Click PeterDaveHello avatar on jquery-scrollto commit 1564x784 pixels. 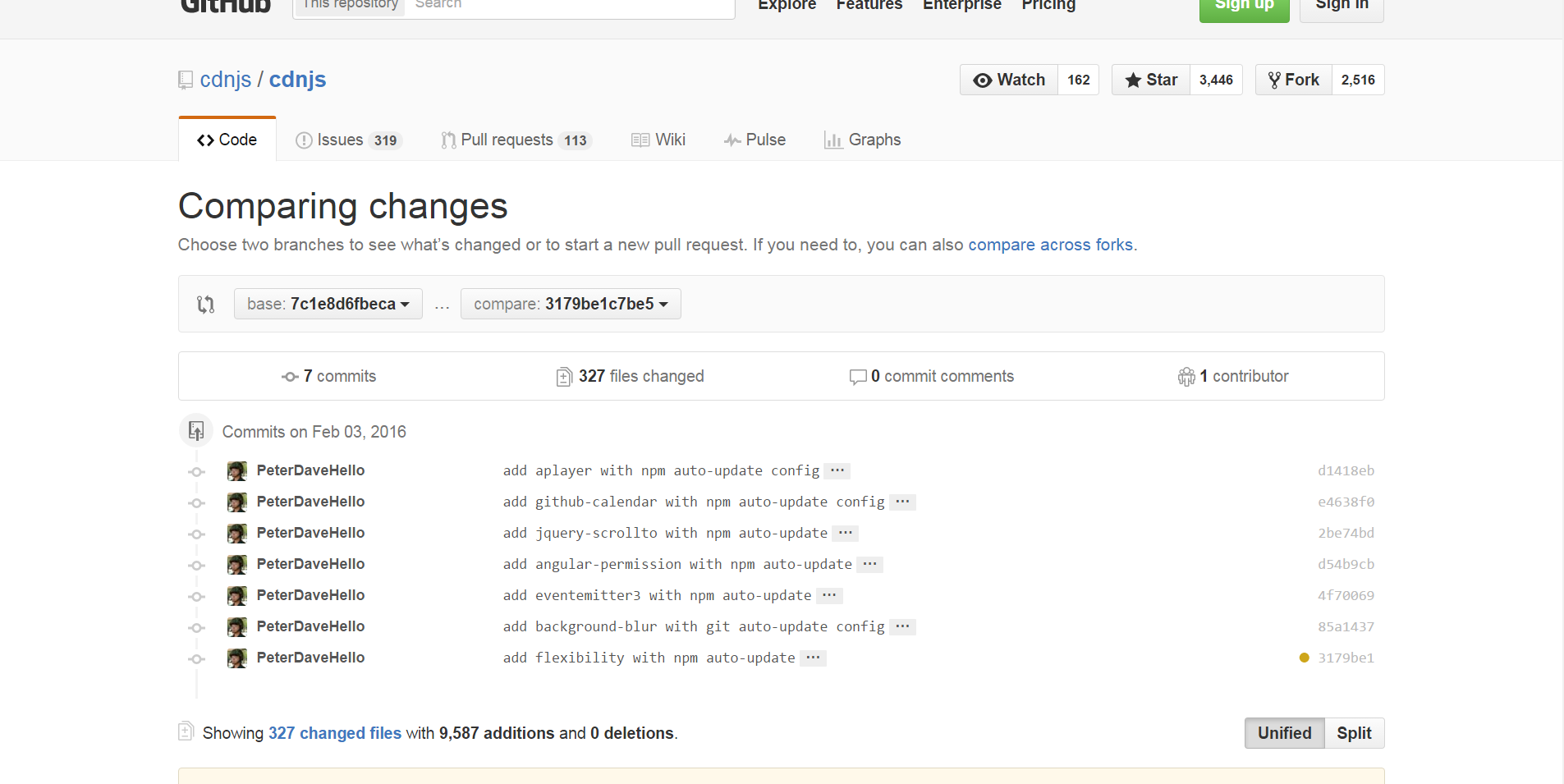click(x=237, y=533)
